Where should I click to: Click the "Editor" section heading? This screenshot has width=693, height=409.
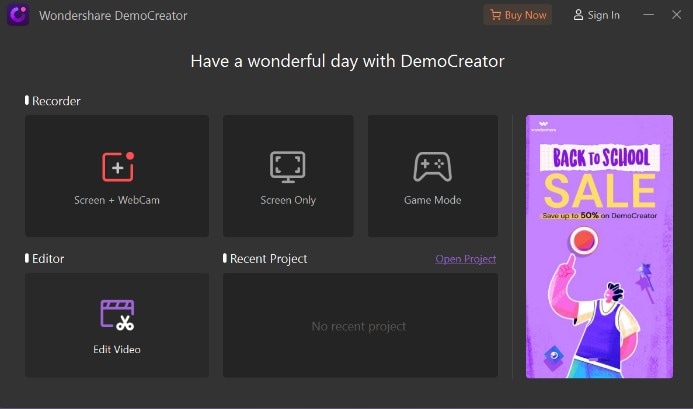pyautogui.click(x=48, y=259)
